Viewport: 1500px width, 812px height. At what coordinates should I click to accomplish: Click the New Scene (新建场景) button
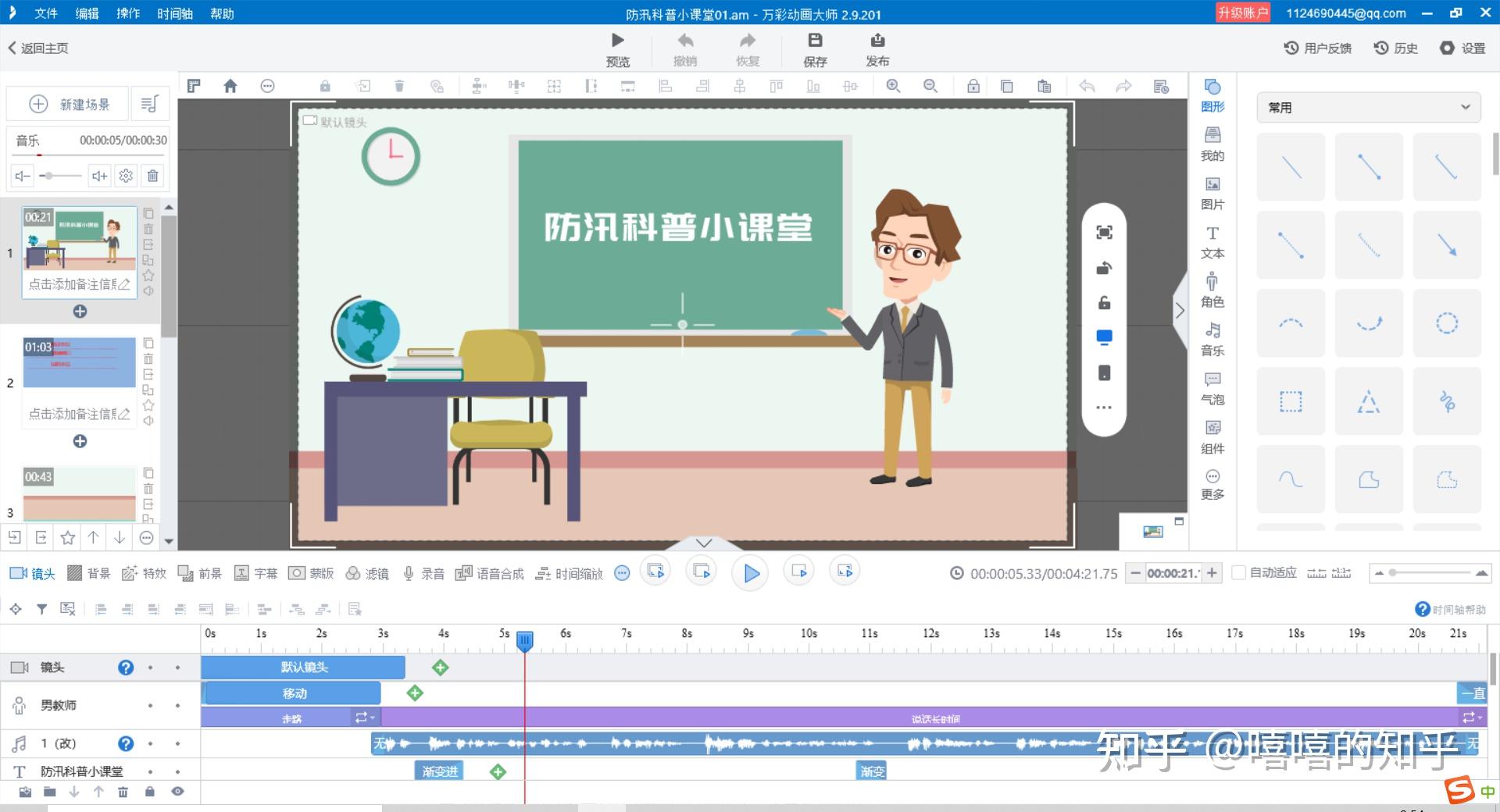click(69, 104)
